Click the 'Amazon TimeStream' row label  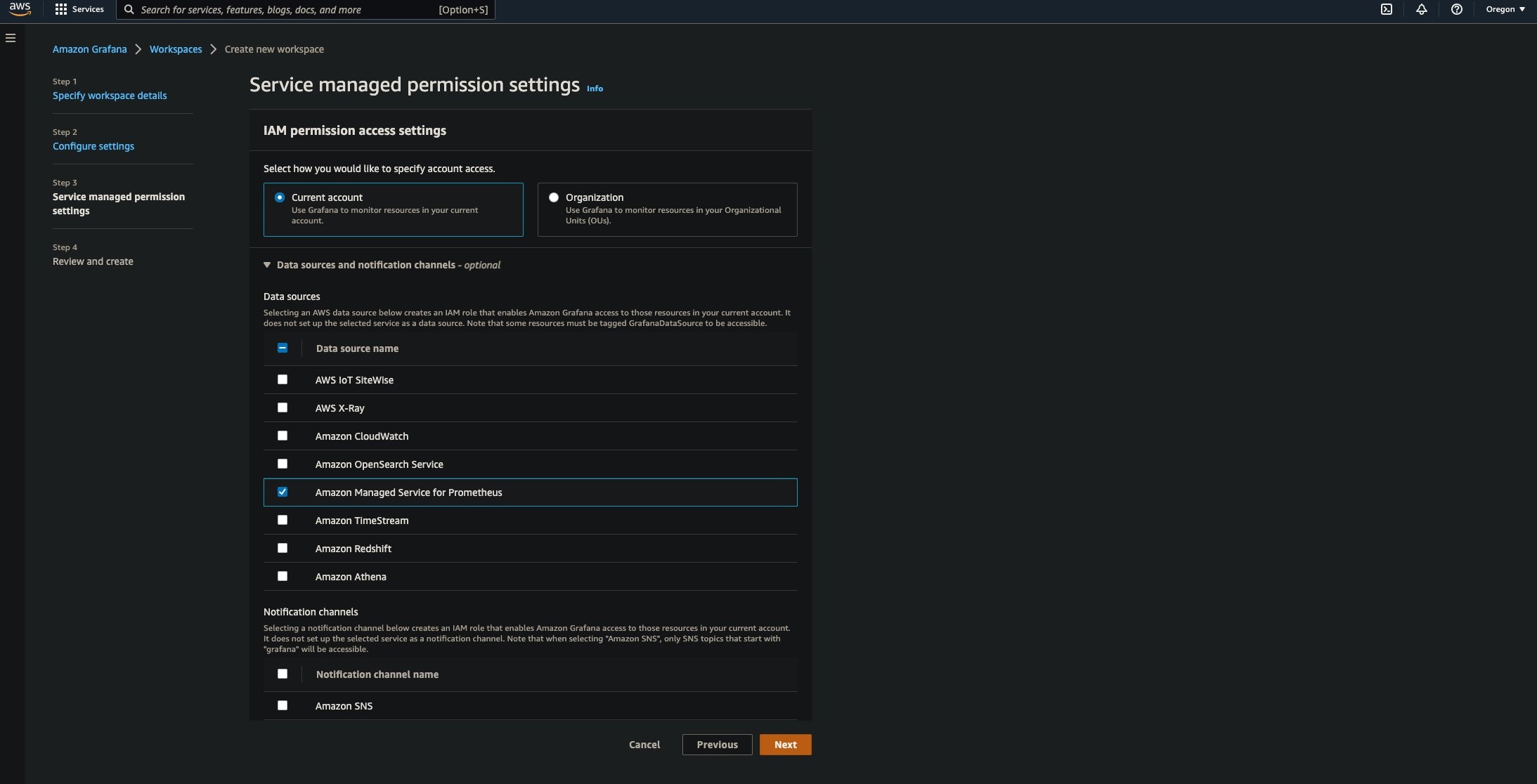pyautogui.click(x=362, y=521)
